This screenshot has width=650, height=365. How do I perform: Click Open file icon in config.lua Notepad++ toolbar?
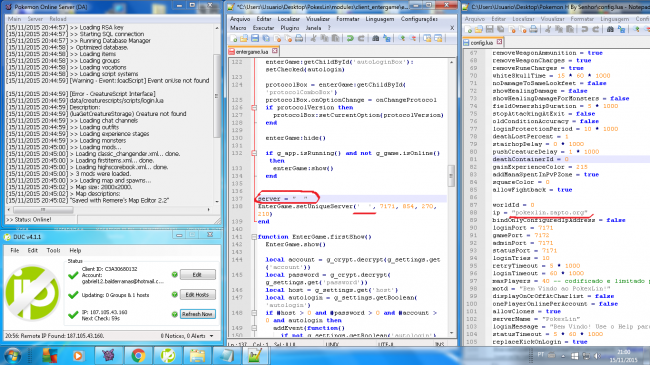pos(479,29)
